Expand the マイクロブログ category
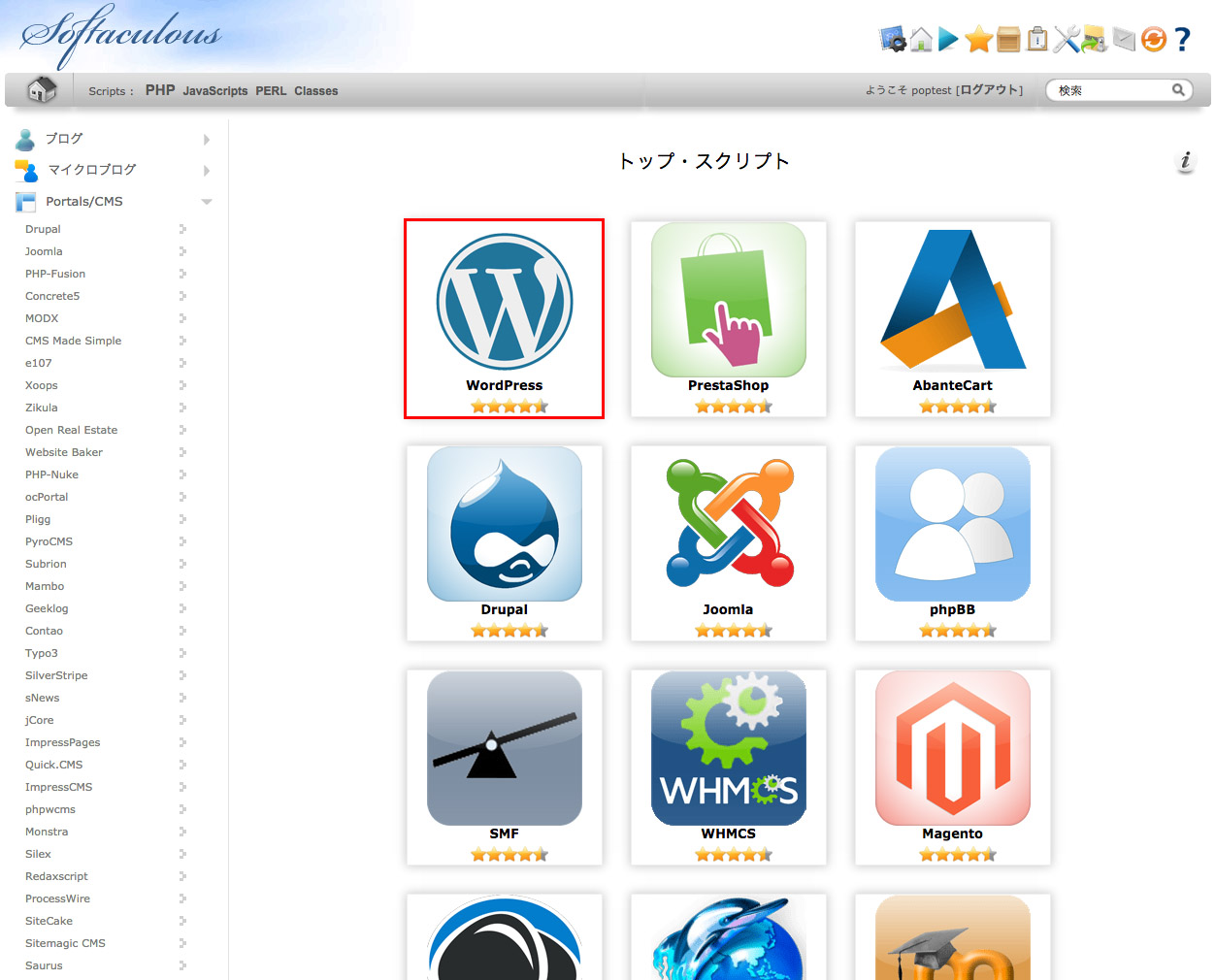This screenshot has width=1215, height=980. click(91, 170)
